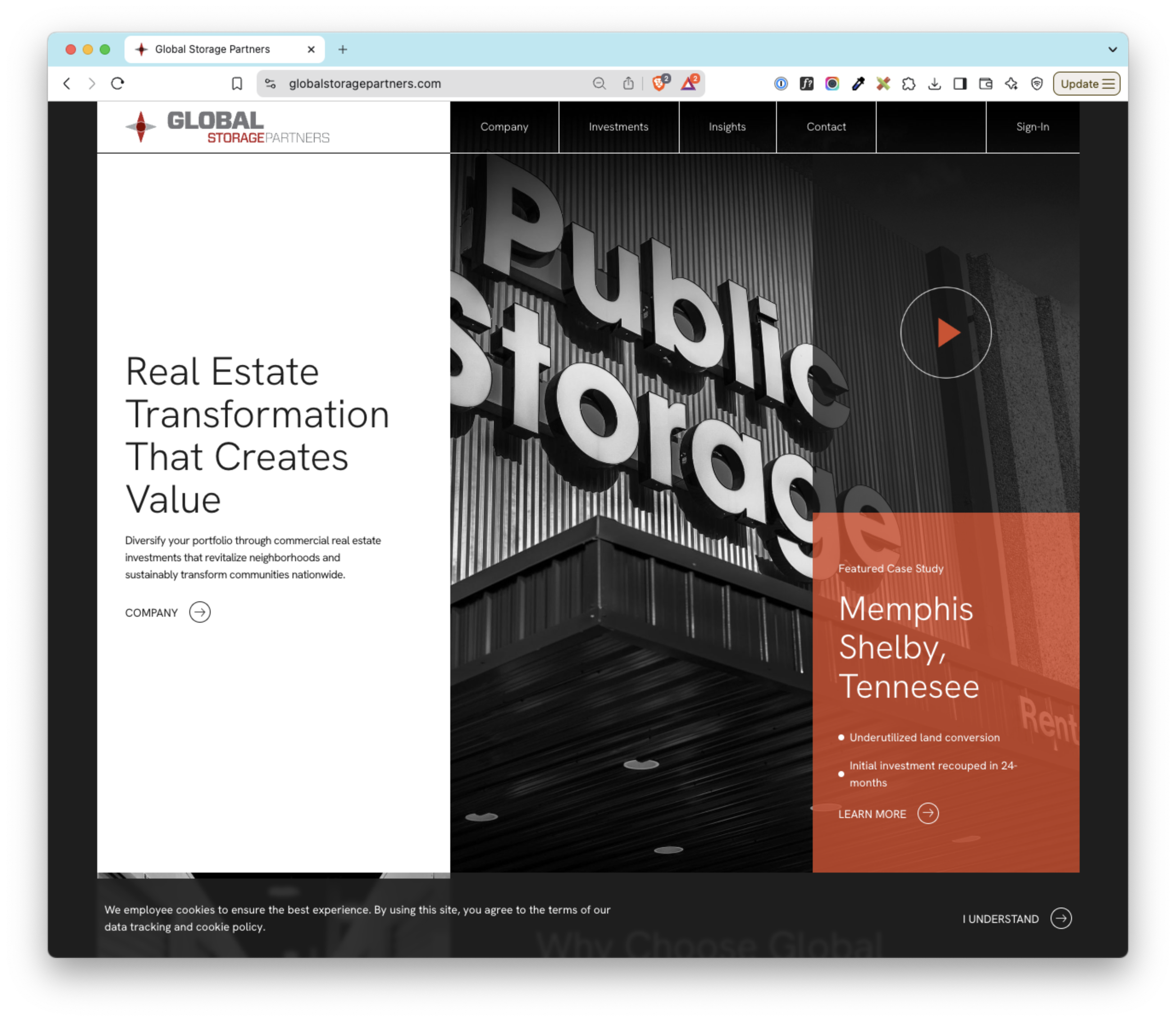The height and width of the screenshot is (1021, 1176).
Task: Open the Extensions puzzle piece menu
Action: coord(909,84)
